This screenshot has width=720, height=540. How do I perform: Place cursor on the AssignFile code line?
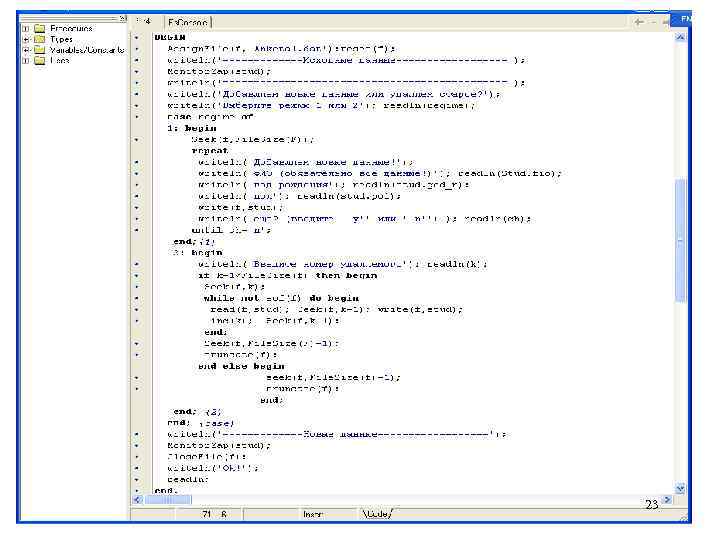tap(281, 48)
